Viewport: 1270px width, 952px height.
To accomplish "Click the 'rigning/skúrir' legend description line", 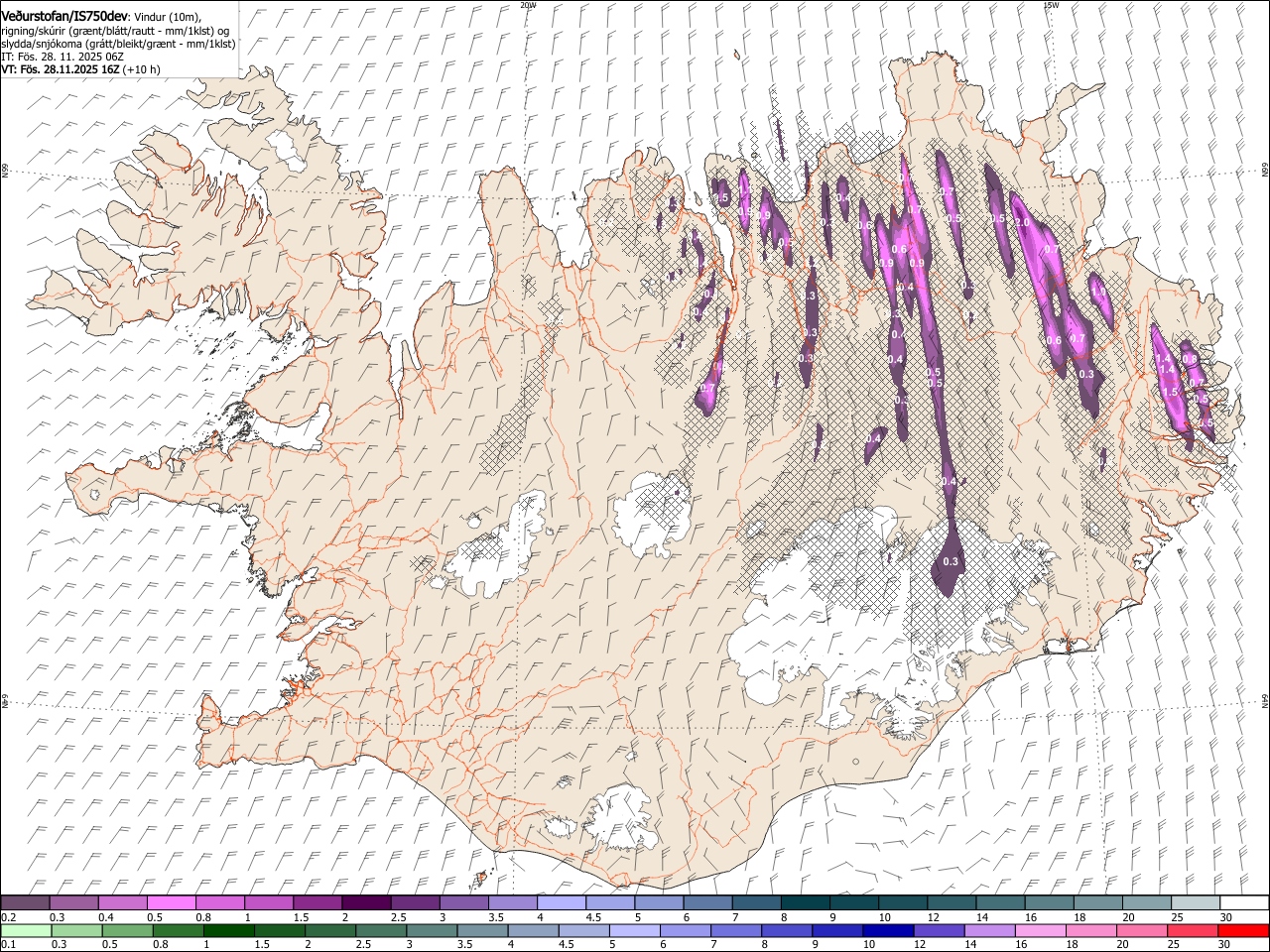I will click(115, 31).
